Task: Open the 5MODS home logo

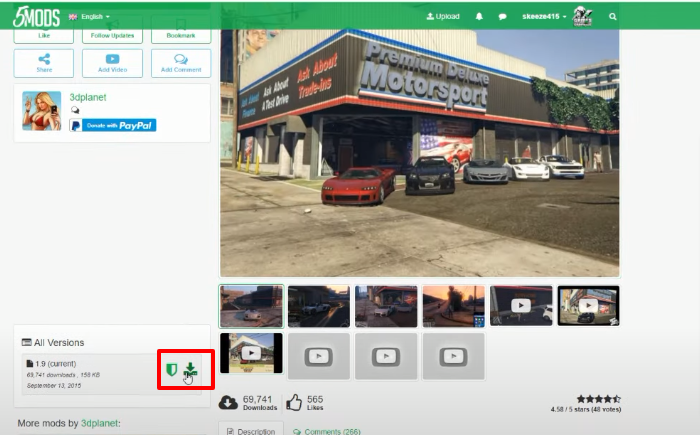Action: (36, 17)
